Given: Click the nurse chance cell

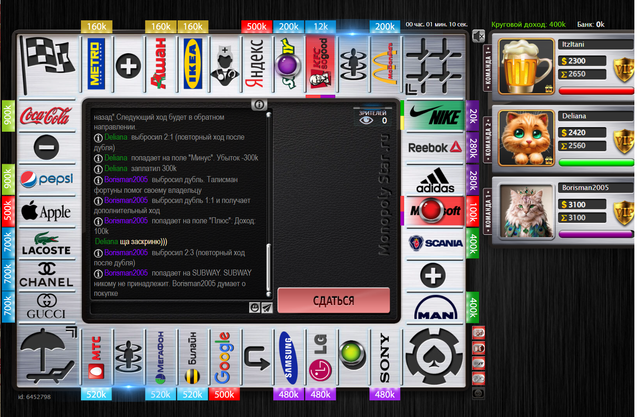Looking at the screenshot, I should [x=225, y=64].
